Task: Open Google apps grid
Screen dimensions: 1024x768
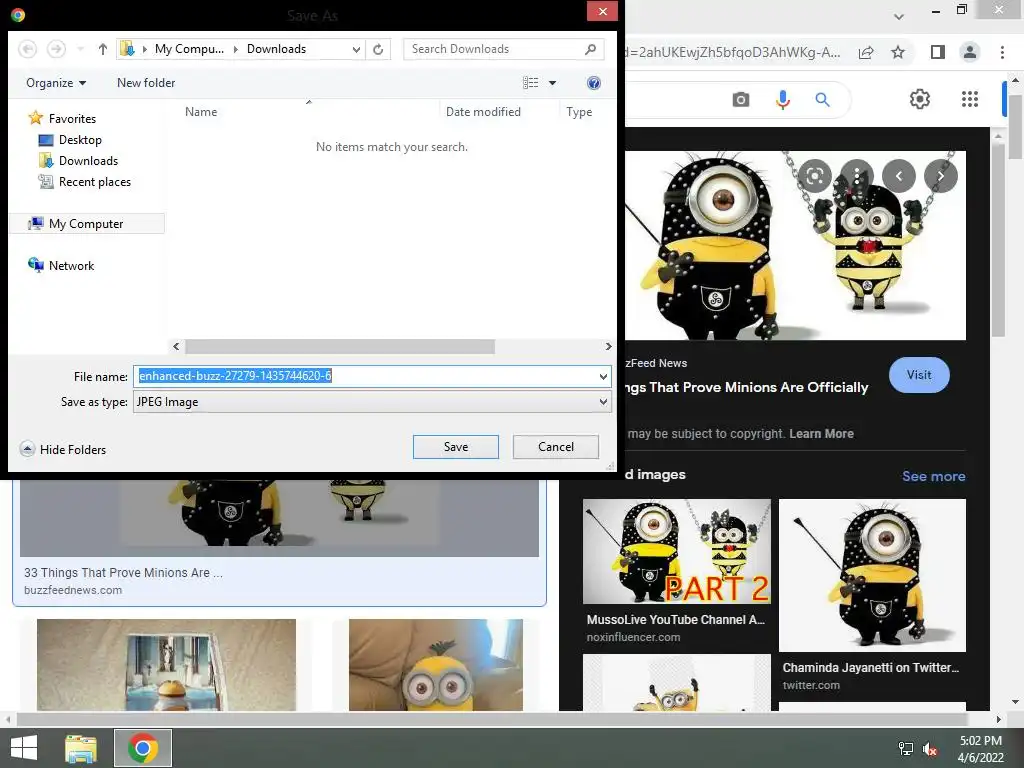Action: coord(970,99)
